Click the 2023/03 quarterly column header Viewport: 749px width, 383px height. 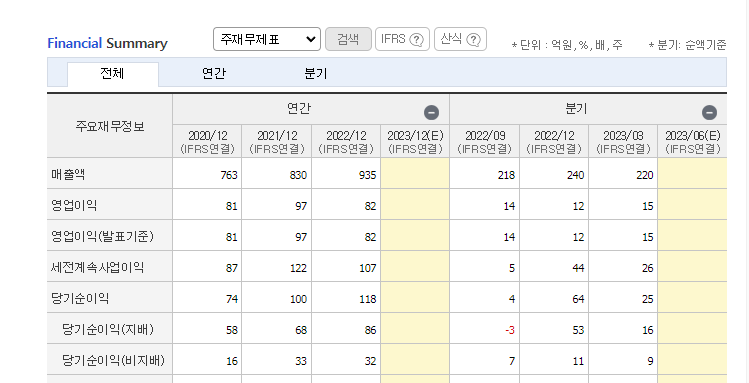(623, 142)
